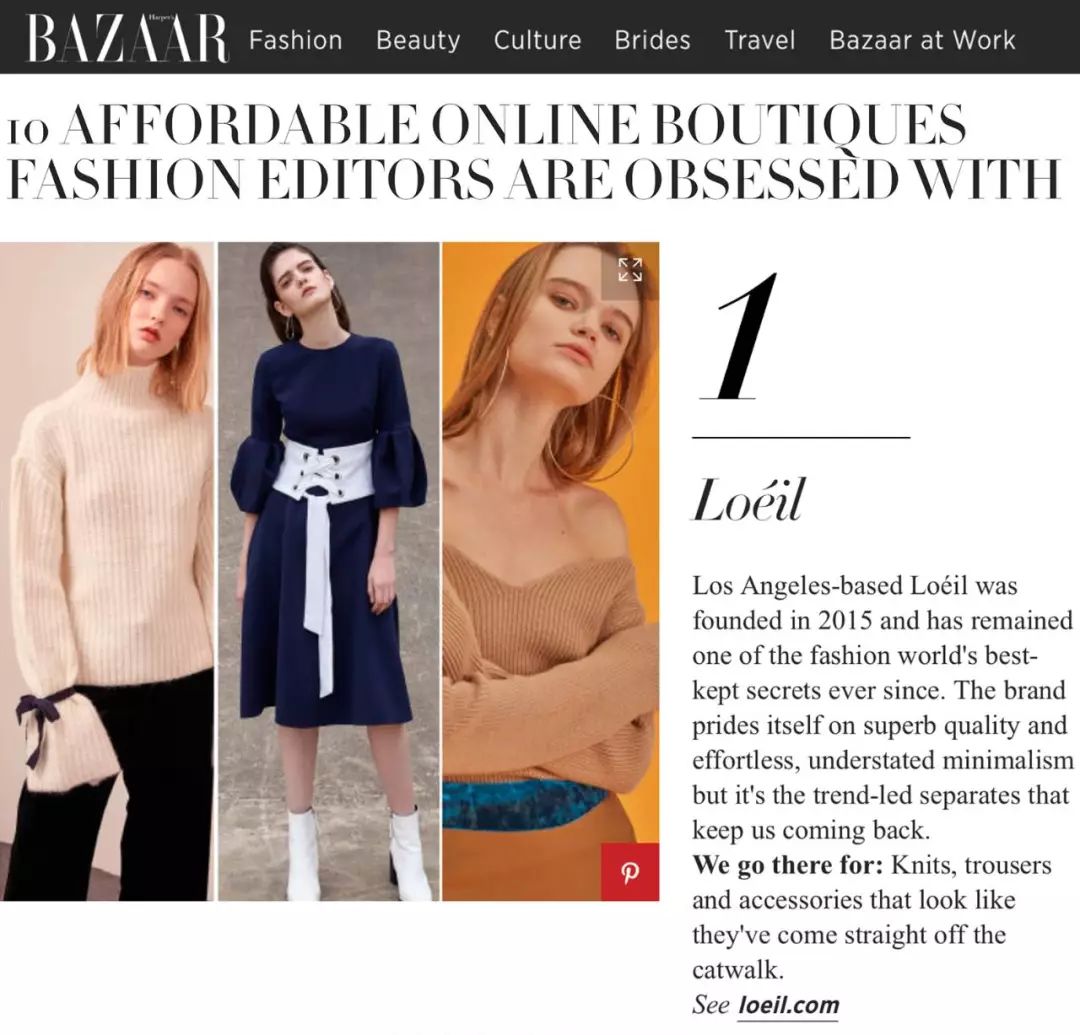Click the Harper's Bazaar logo
This screenshot has height=1035, width=1080.
(x=127, y=38)
